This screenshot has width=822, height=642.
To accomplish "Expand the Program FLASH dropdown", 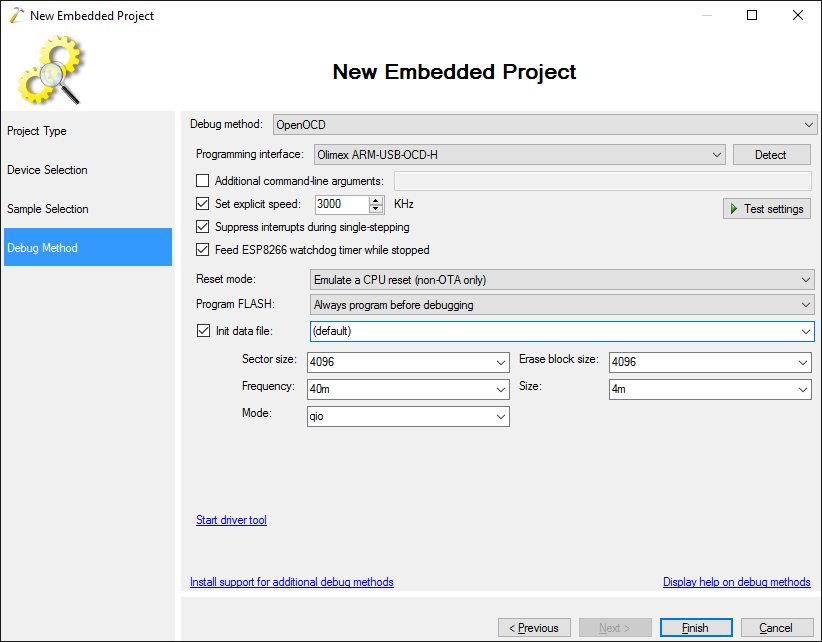I will pyautogui.click(x=562, y=304).
